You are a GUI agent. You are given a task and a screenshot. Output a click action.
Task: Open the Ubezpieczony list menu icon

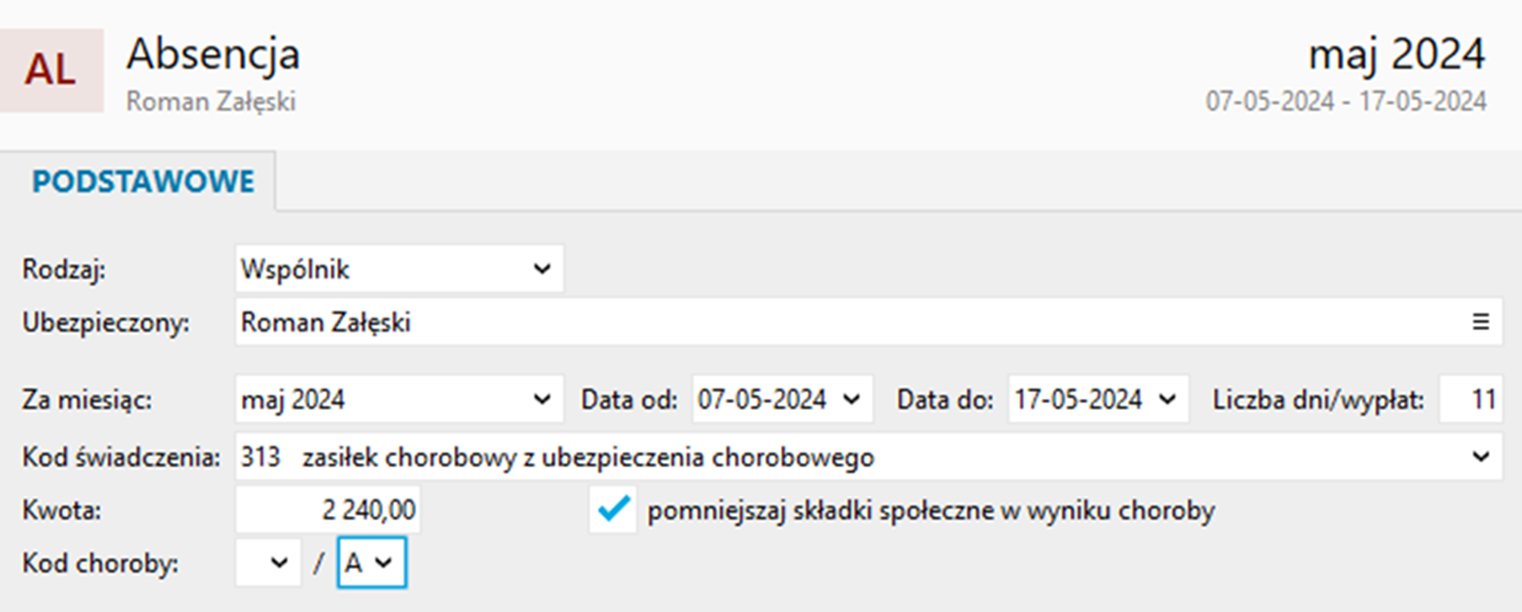click(1480, 322)
